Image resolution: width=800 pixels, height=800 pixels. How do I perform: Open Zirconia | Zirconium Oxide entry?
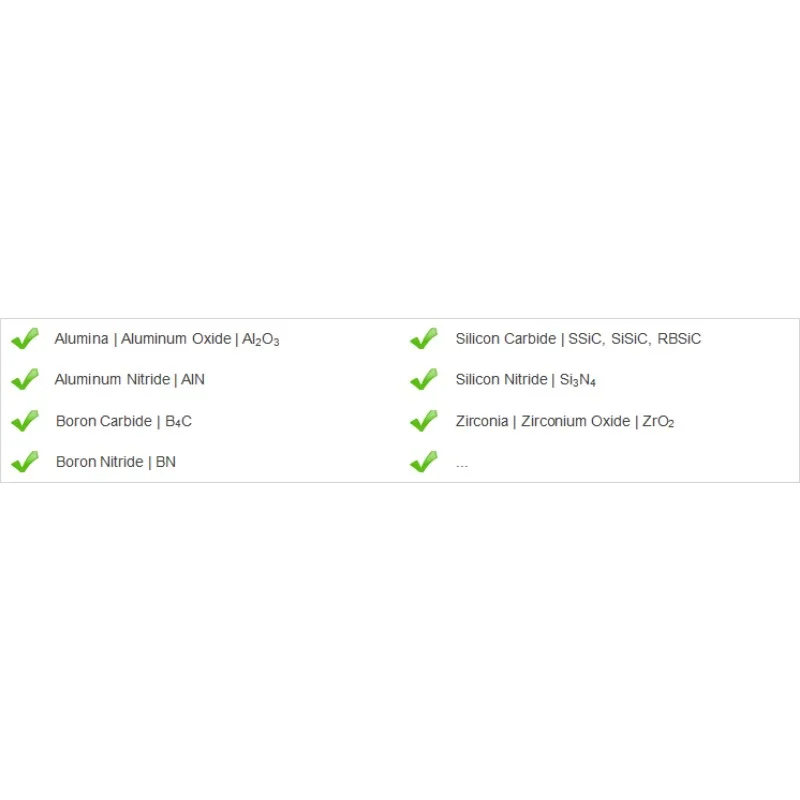pyautogui.click(x=565, y=421)
